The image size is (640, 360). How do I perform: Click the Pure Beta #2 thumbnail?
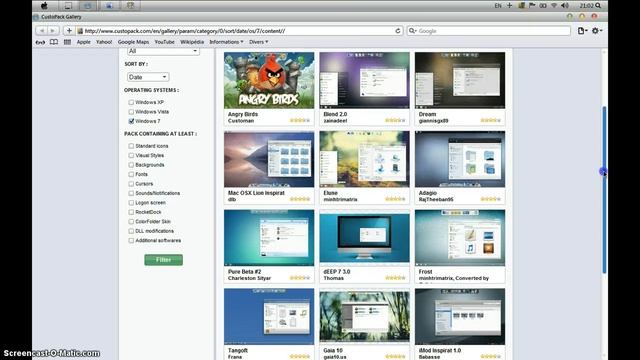tap(269, 238)
